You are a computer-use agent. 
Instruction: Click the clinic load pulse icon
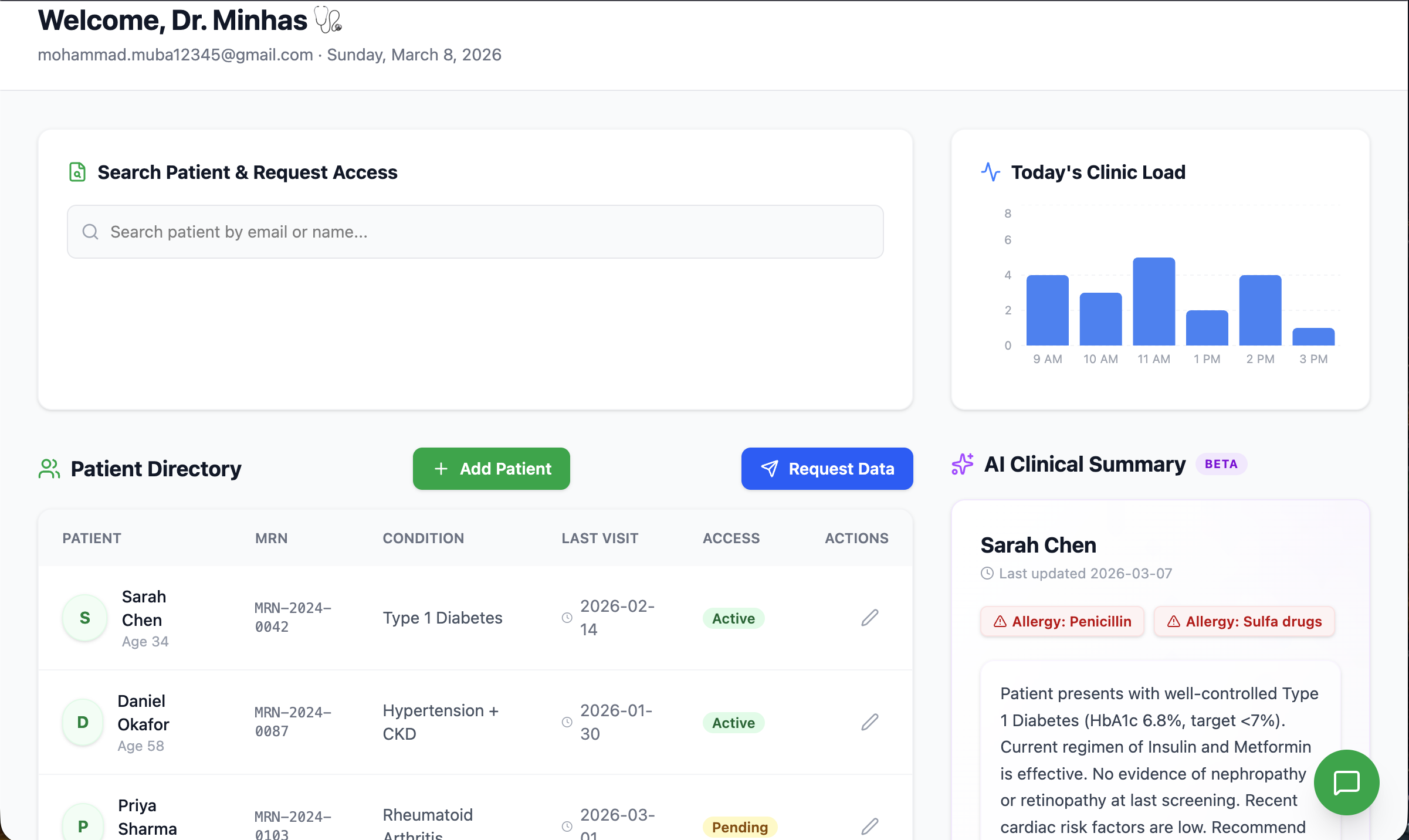click(x=991, y=172)
